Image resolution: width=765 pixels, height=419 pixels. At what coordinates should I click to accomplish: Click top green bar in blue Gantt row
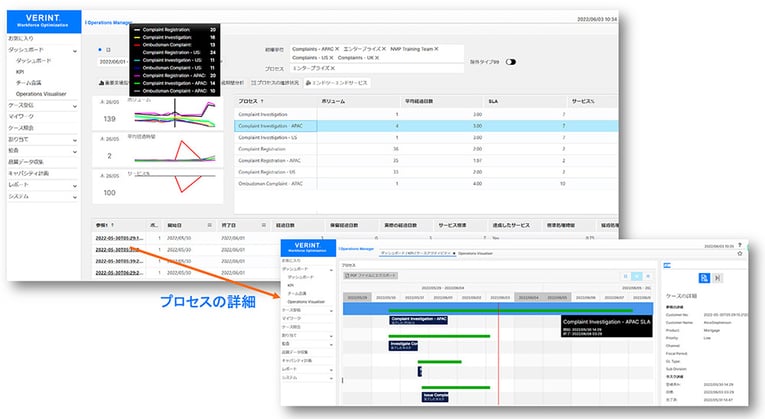click(510, 310)
